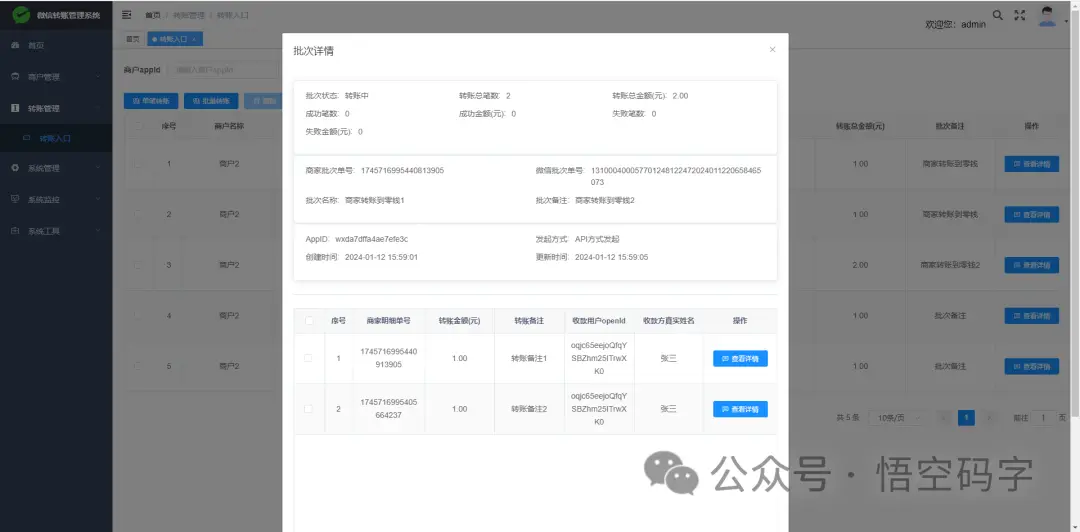The width and height of the screenshot is (1080, 532).
Task: Click the 欢迎您: admin greeting text
Action: pyautogui.click(x=955, y=24)
